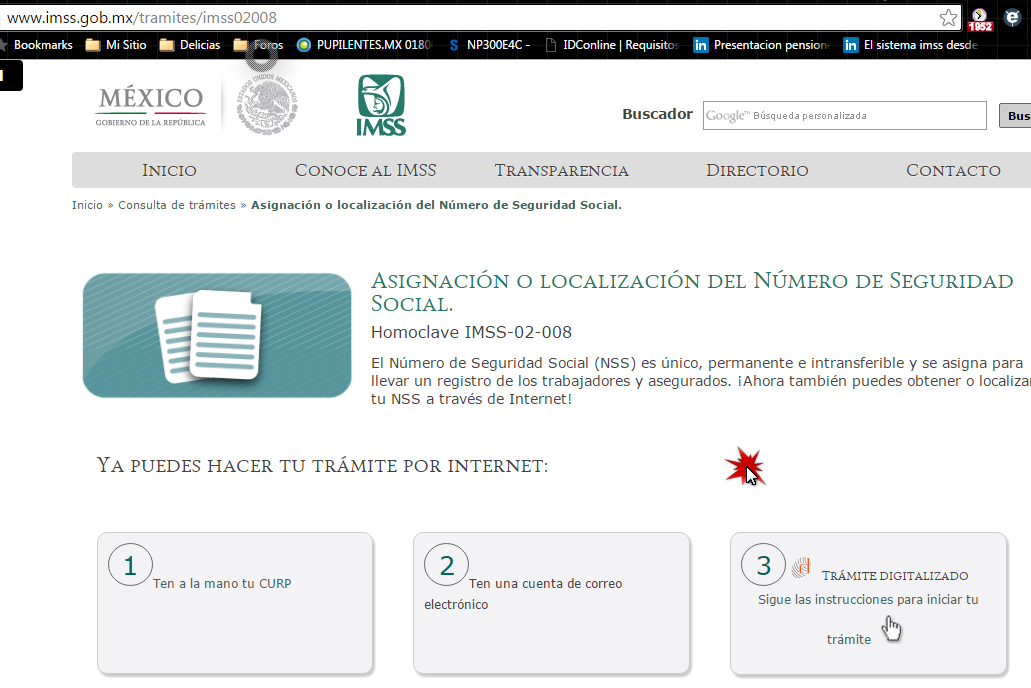Click the IMSS logo

(379, 103)
